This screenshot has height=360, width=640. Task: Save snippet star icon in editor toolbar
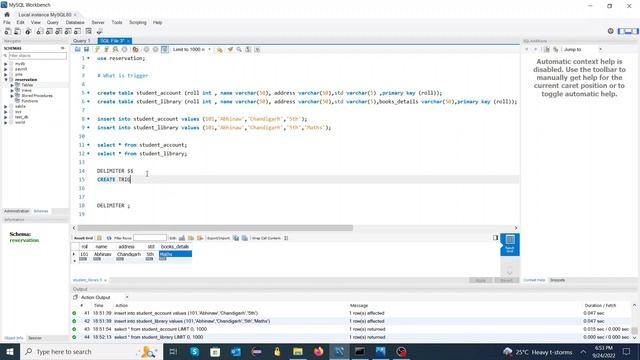click(x=220, y=49)
